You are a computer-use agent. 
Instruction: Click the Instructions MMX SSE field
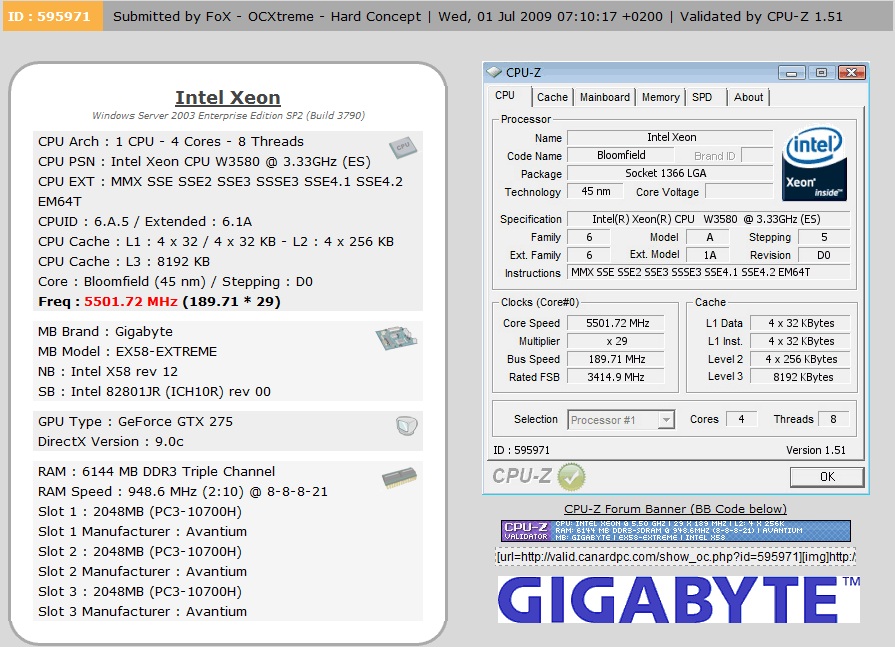[x=708, y=273]
